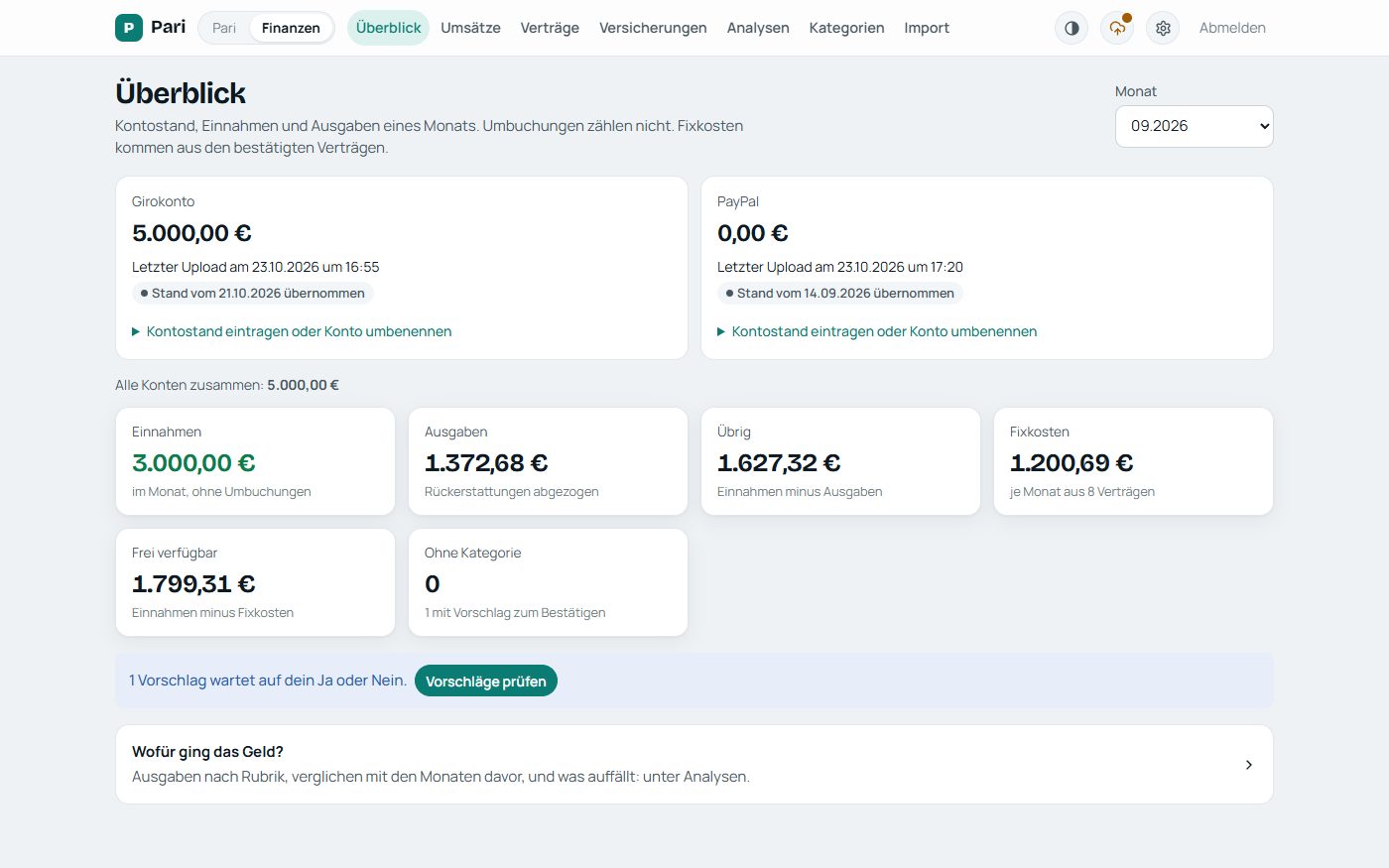Click 'Alle Konten zusammen: 5.000,00 €' text
This screenshot has width=1389, height=868.
click(227, 385)
